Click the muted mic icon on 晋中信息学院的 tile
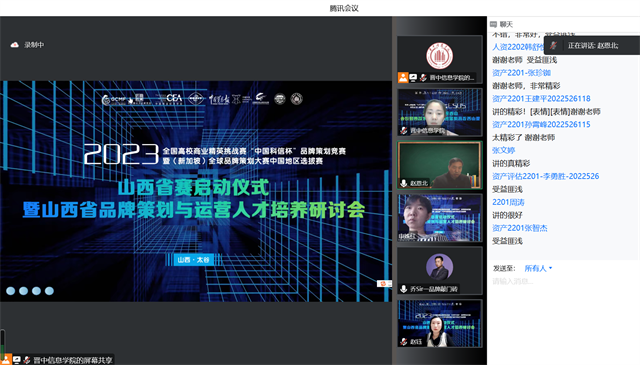 [x=423, y=78]
